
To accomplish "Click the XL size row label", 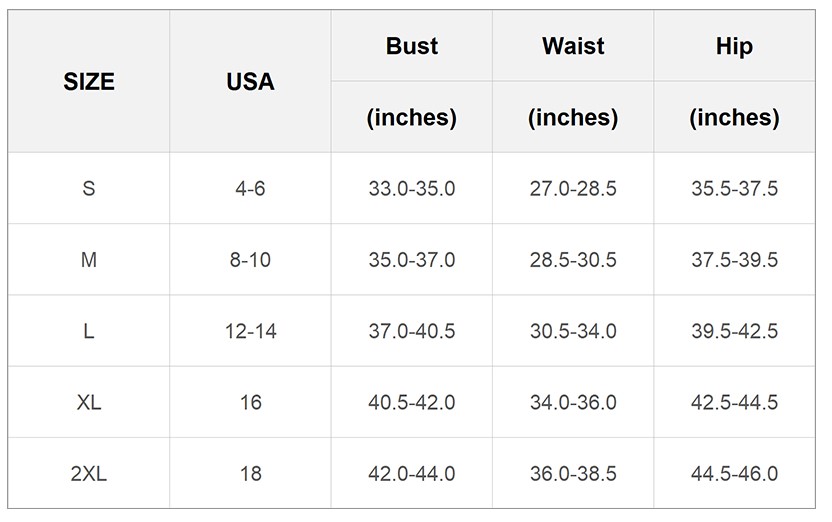I will coord(89,403).
